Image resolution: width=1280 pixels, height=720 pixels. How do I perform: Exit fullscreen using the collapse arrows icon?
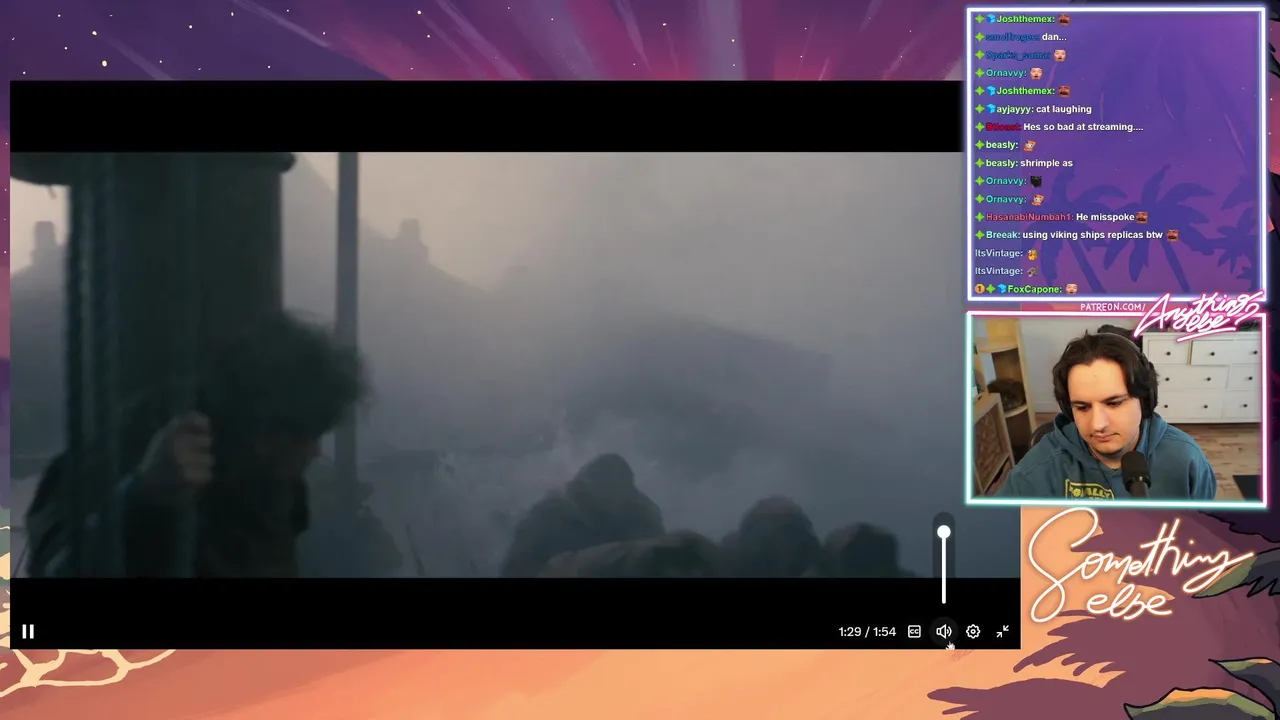pyautogui.click(x=1002, y=632)
